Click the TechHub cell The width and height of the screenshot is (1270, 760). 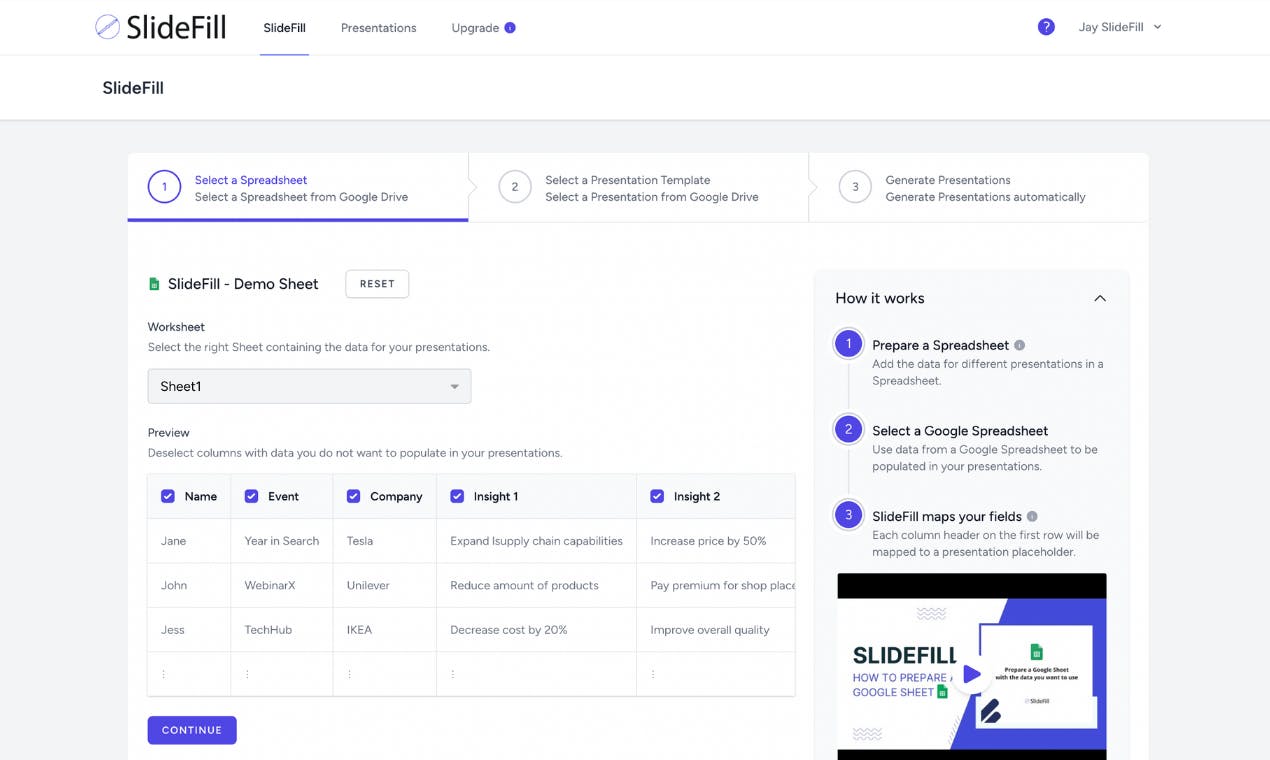tap(282, 630)
